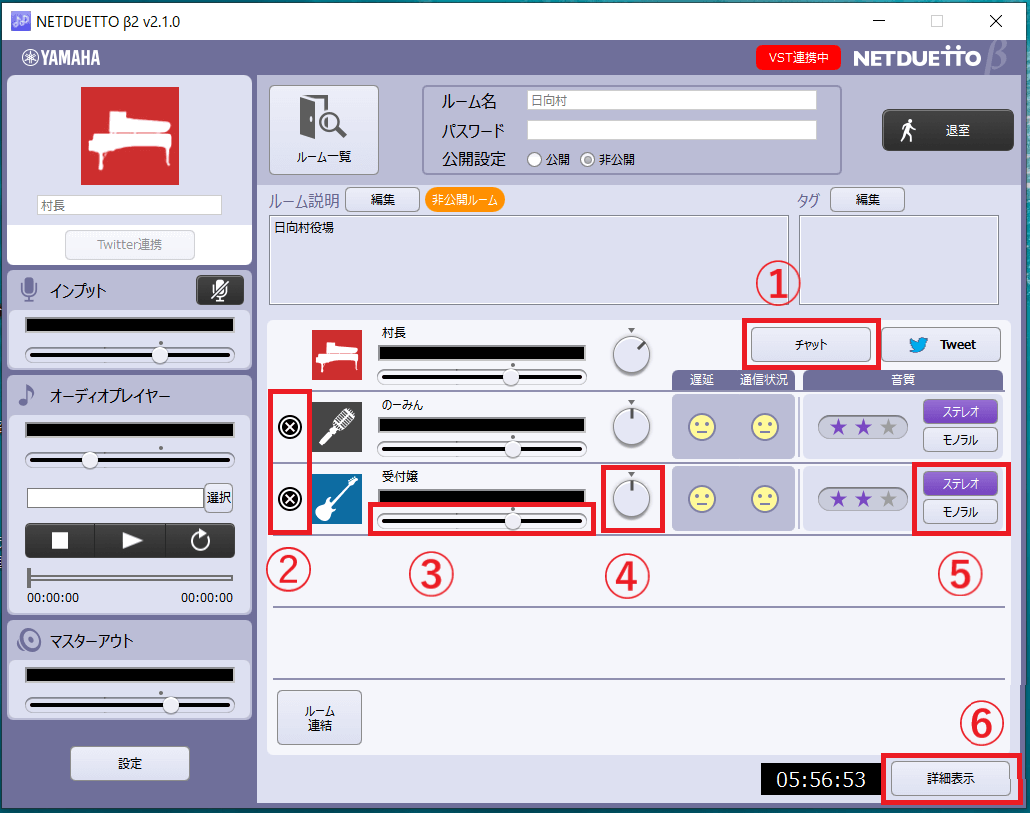Play the audio player track
This screenshot has height=813, width=1030.
[x=131, y=540]
